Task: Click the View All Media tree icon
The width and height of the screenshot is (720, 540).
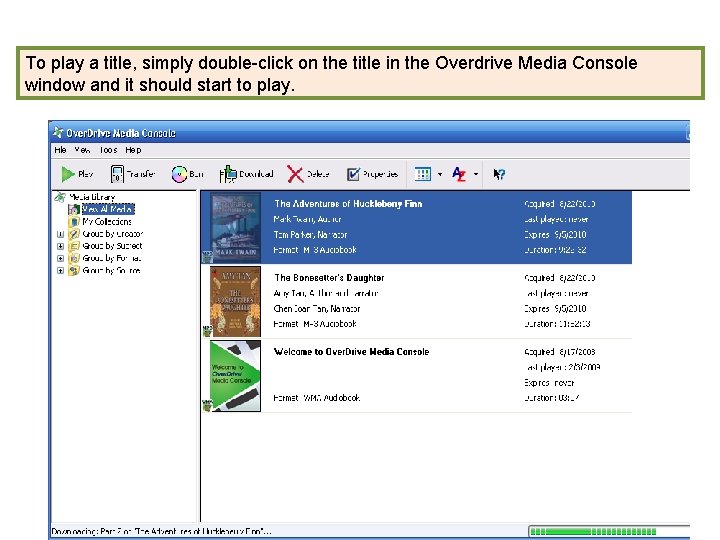Action: point(74,209)
